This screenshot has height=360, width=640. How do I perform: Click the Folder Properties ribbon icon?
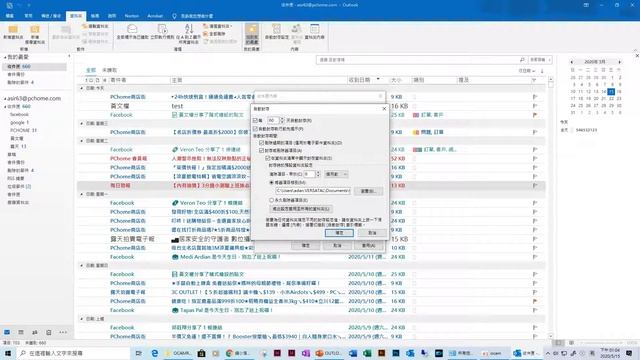[x=315, y=29]
